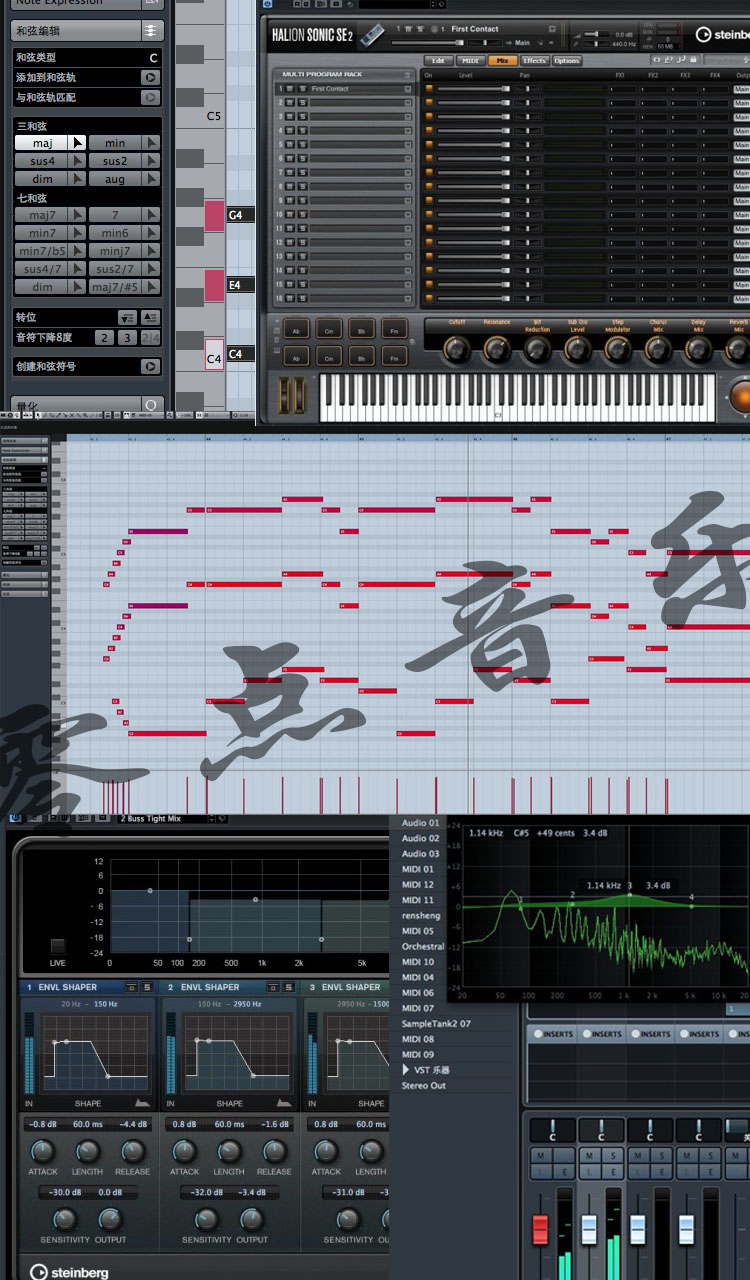Click the invert chord down icon in 转位

[x=127, y=317]
